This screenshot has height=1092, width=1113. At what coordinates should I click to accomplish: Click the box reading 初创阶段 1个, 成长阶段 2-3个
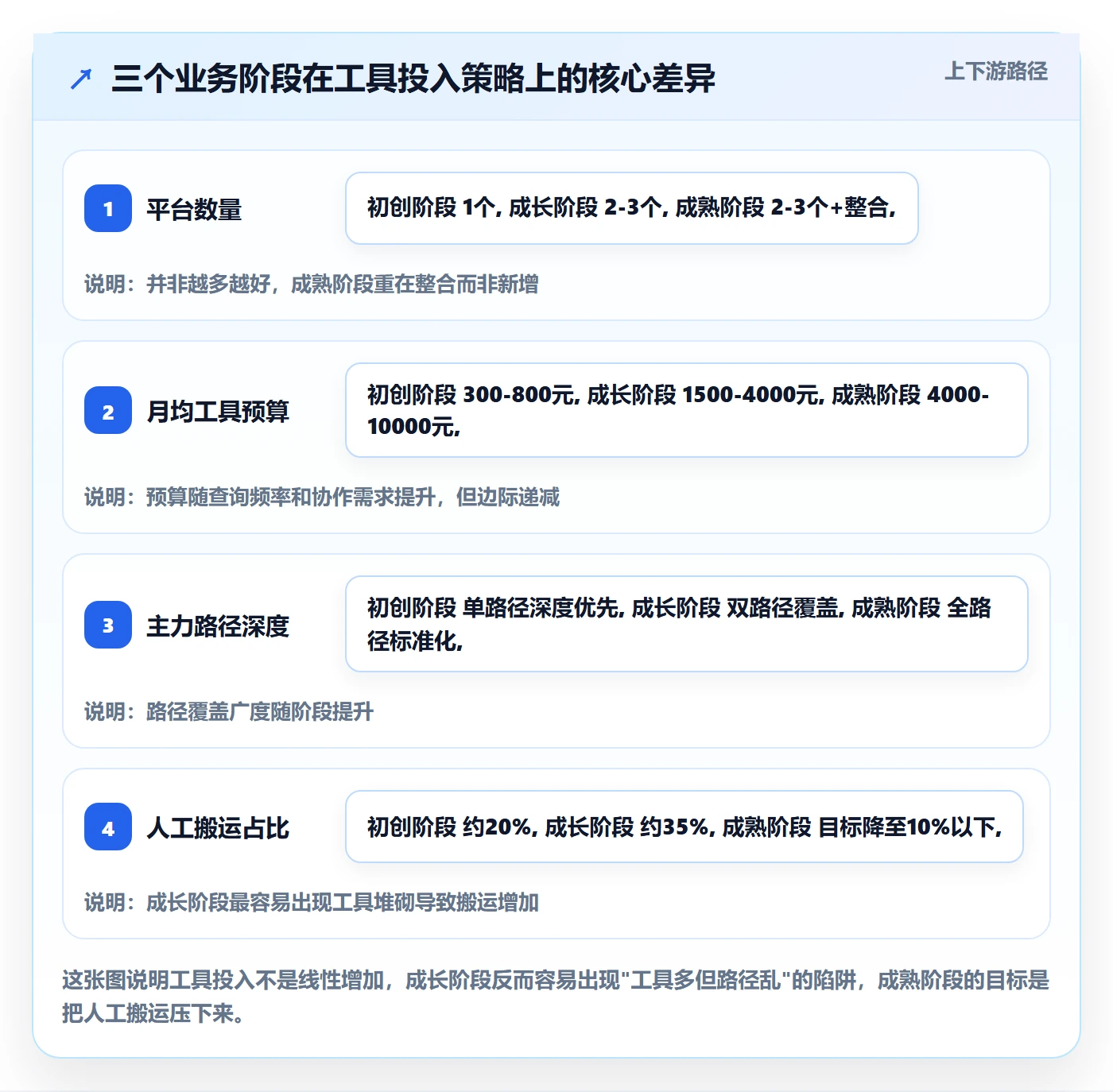(x=632, y=208)
